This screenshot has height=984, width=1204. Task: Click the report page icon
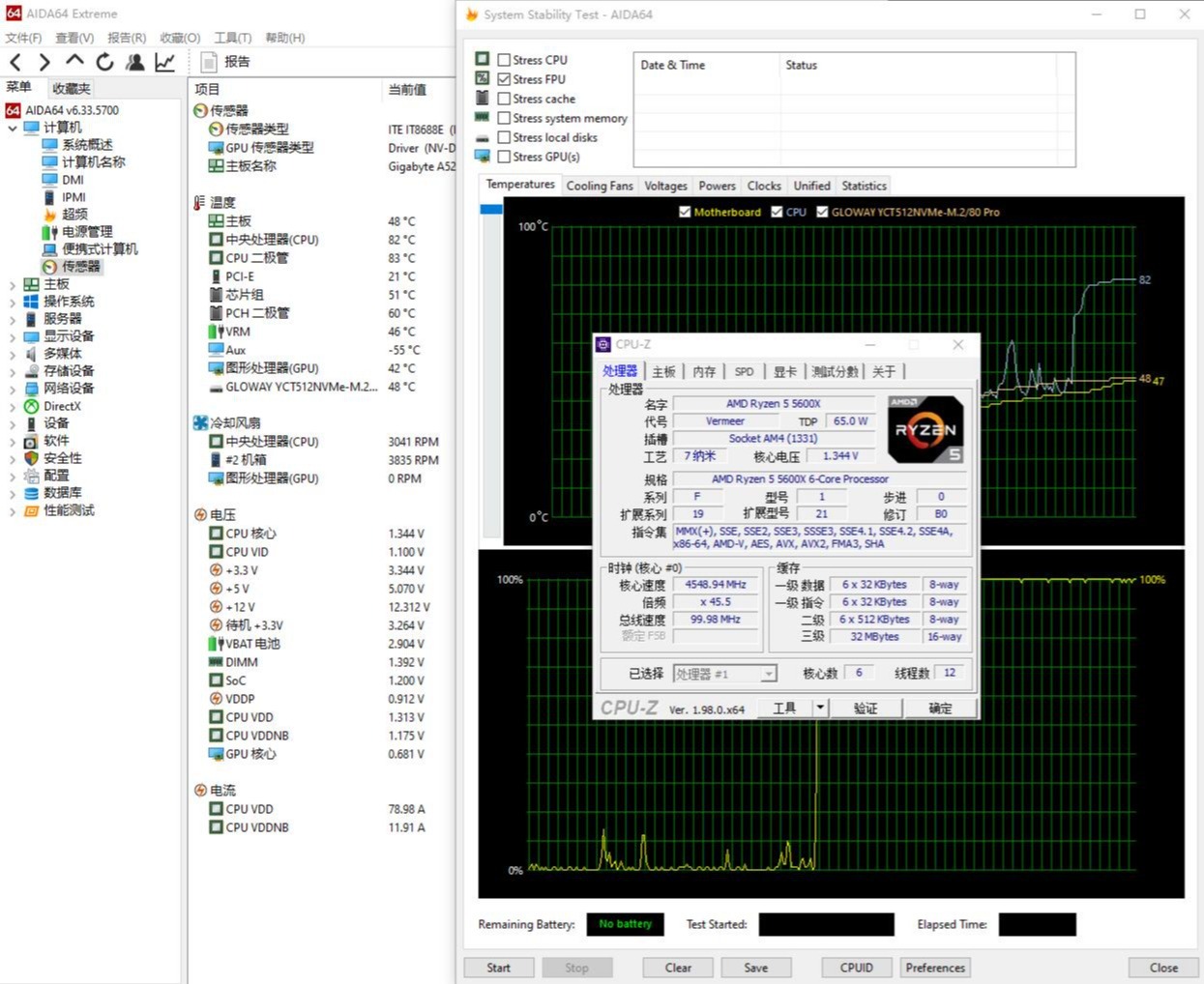[208, 62]
